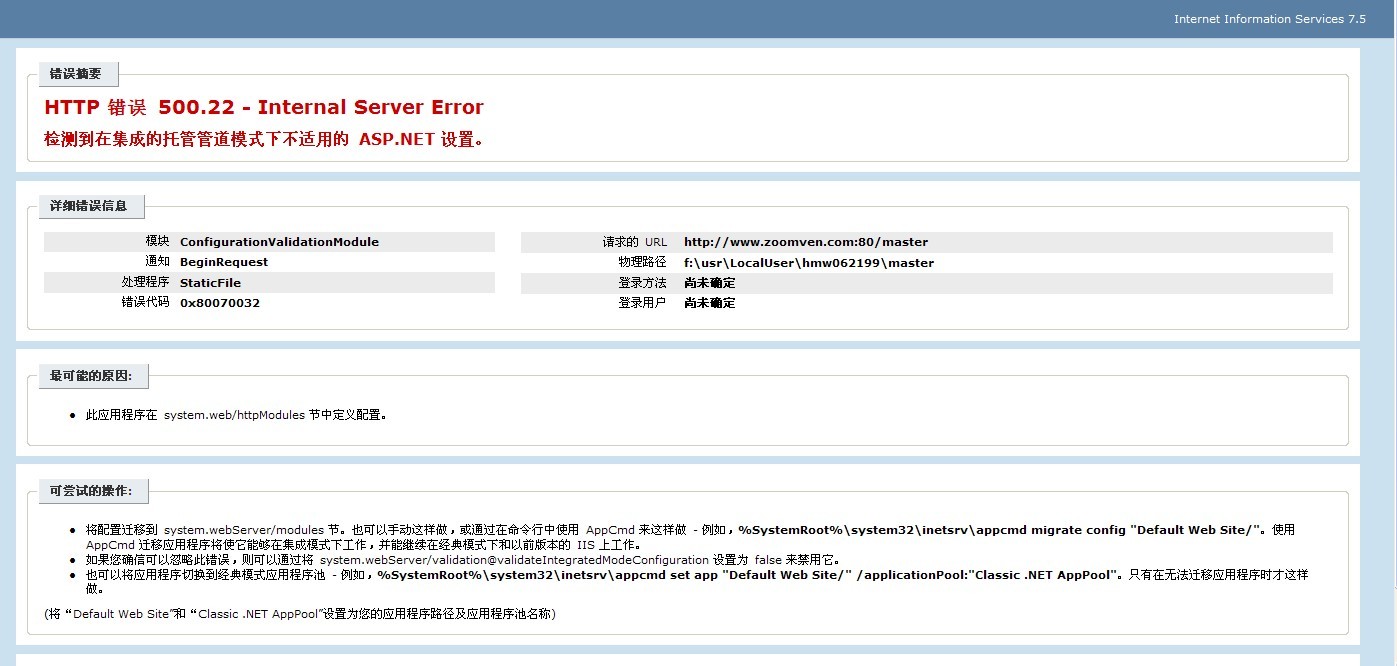Click the 尚未确定 value beside 登录方法

coord(709,283)
